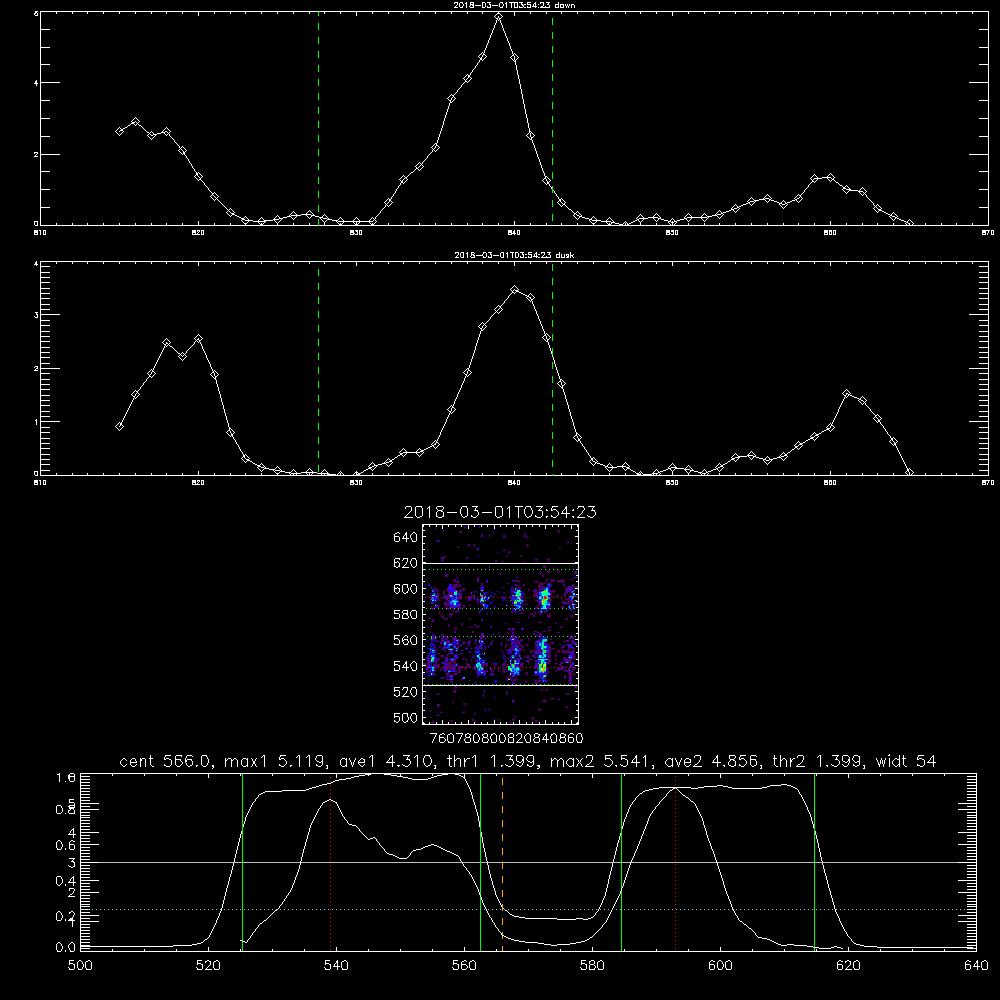Click the 'cent 566.0' value in the stats line
Image resolution: width=1000 pixels, height=1000 pixels.
point(166,761)
